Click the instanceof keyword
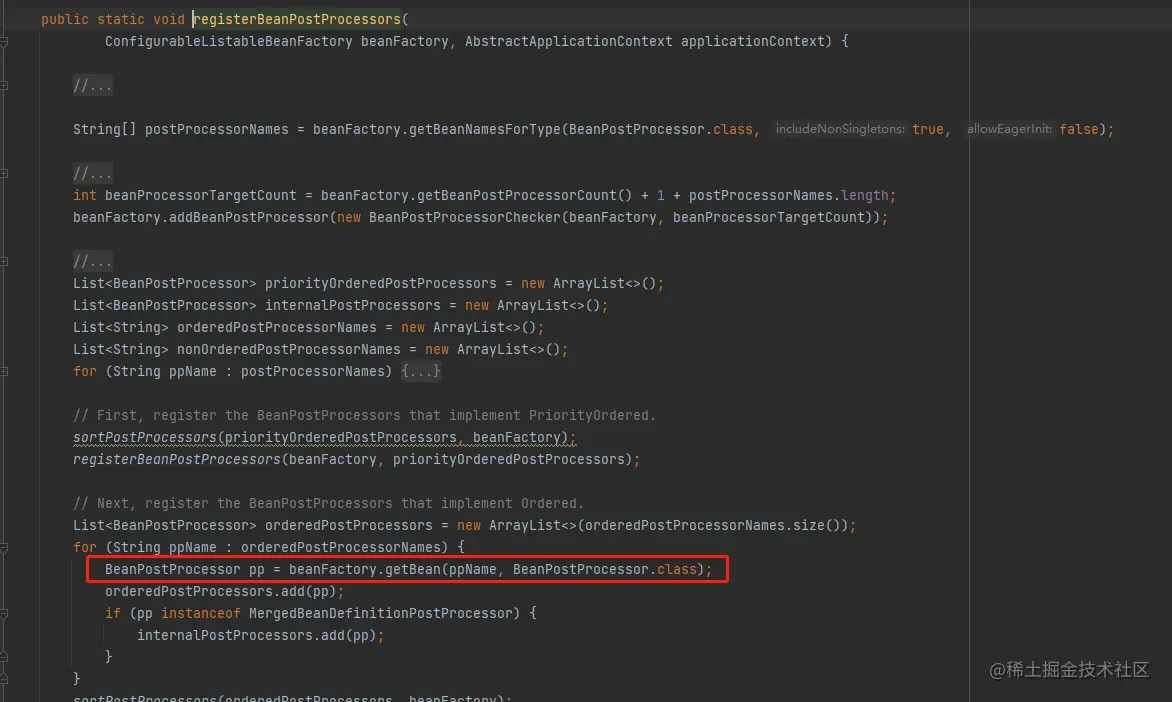 200,613
